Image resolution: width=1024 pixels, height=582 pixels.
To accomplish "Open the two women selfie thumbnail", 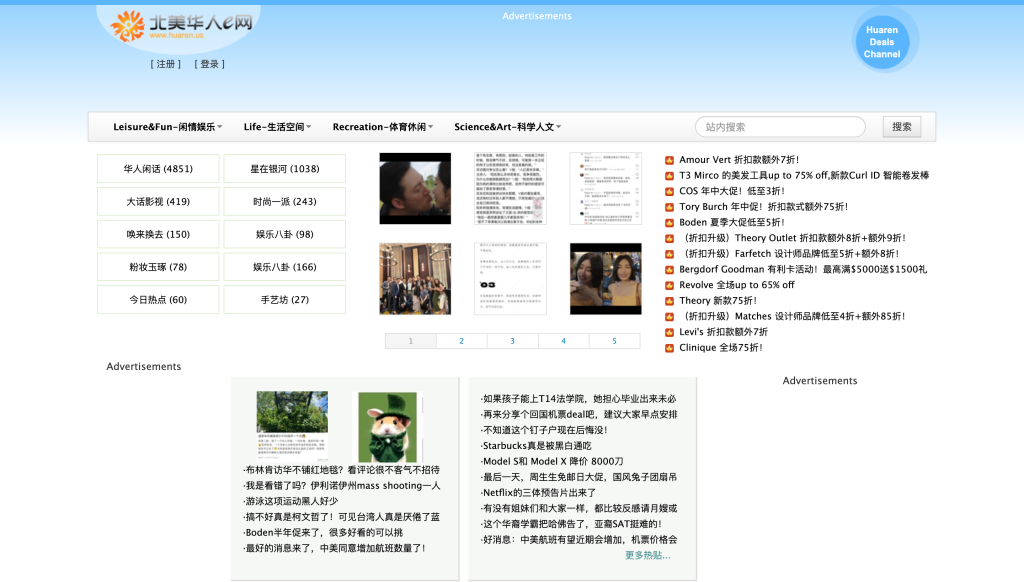I will click(605, 278).
